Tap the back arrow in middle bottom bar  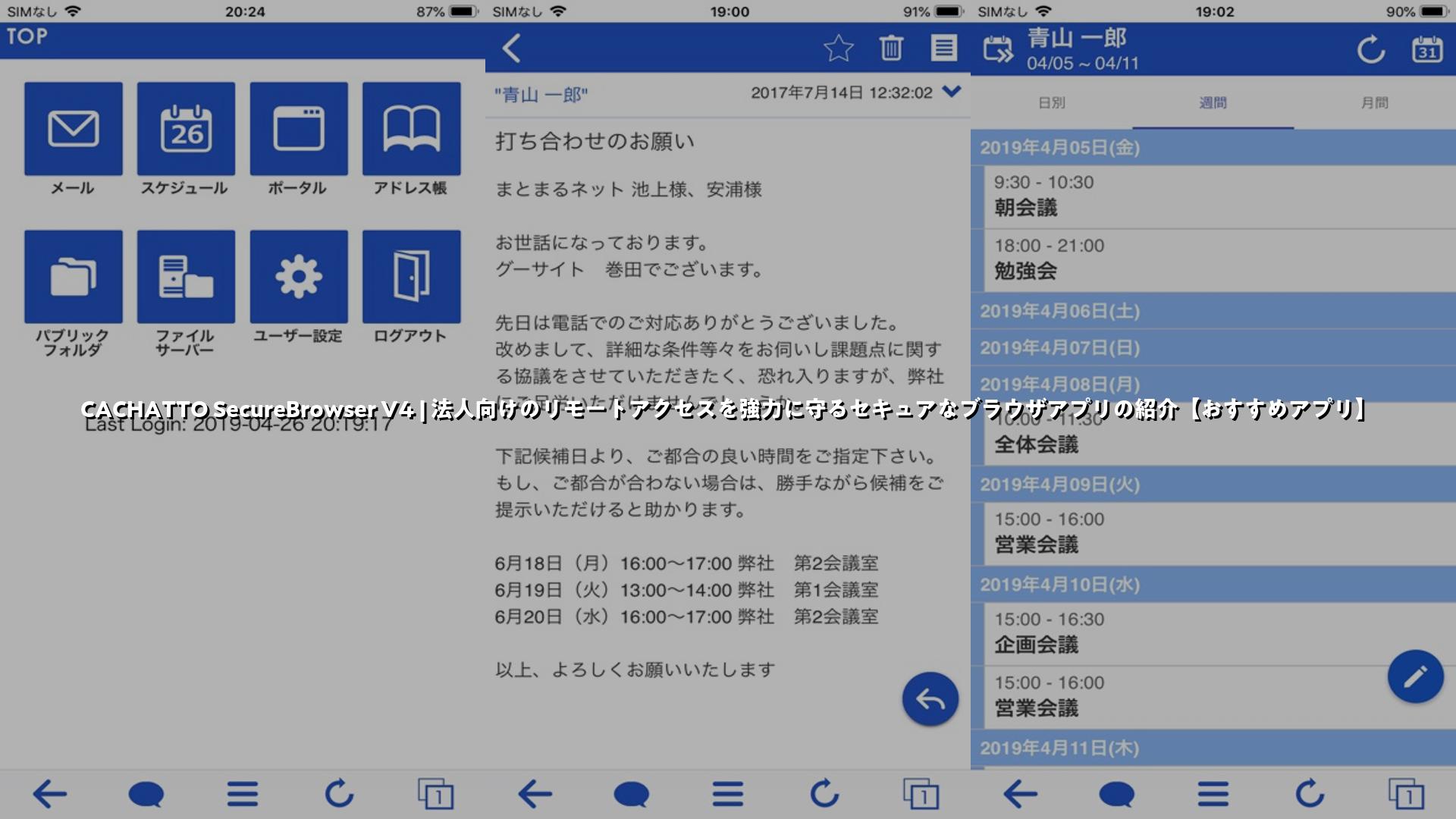point(535,794)
